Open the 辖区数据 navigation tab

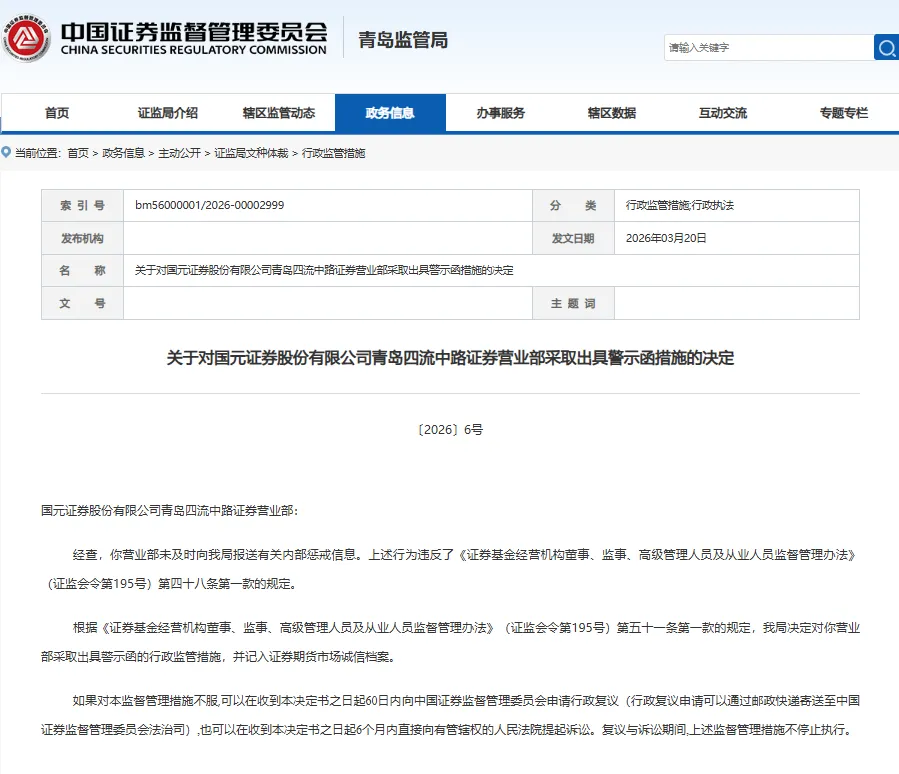(x=612, y=113)
